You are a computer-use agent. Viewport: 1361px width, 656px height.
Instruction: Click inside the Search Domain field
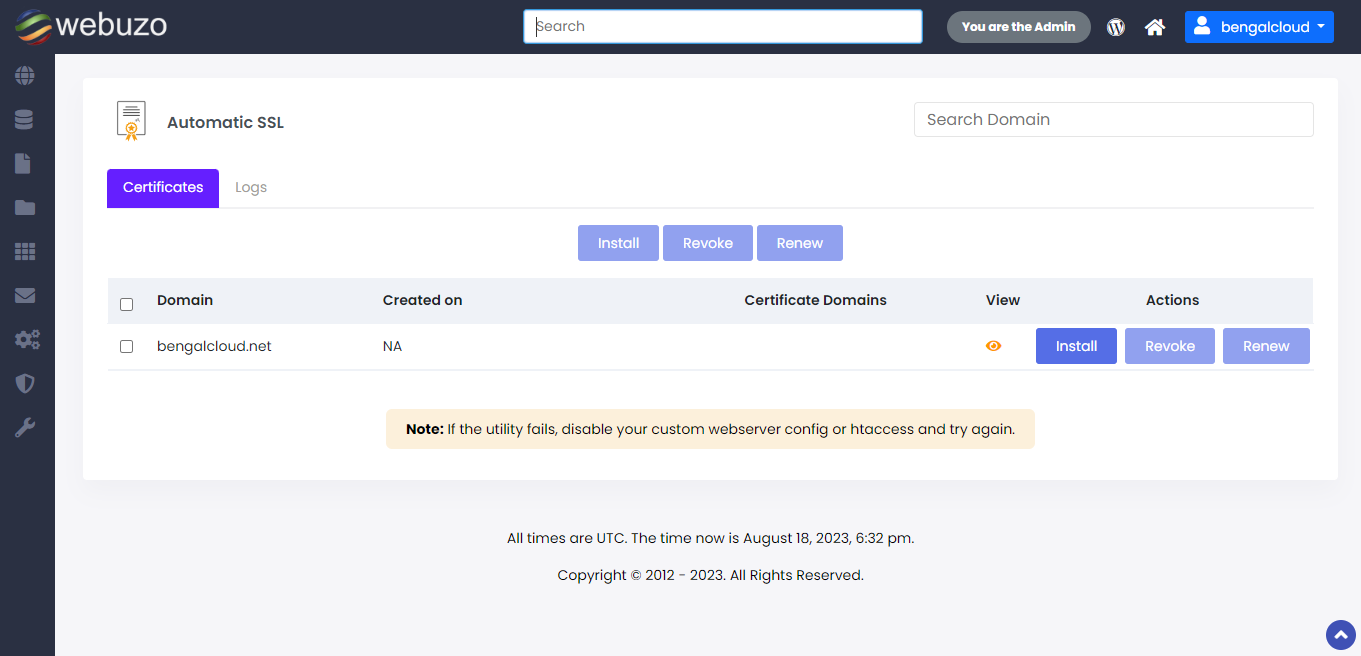point(1113,119)
